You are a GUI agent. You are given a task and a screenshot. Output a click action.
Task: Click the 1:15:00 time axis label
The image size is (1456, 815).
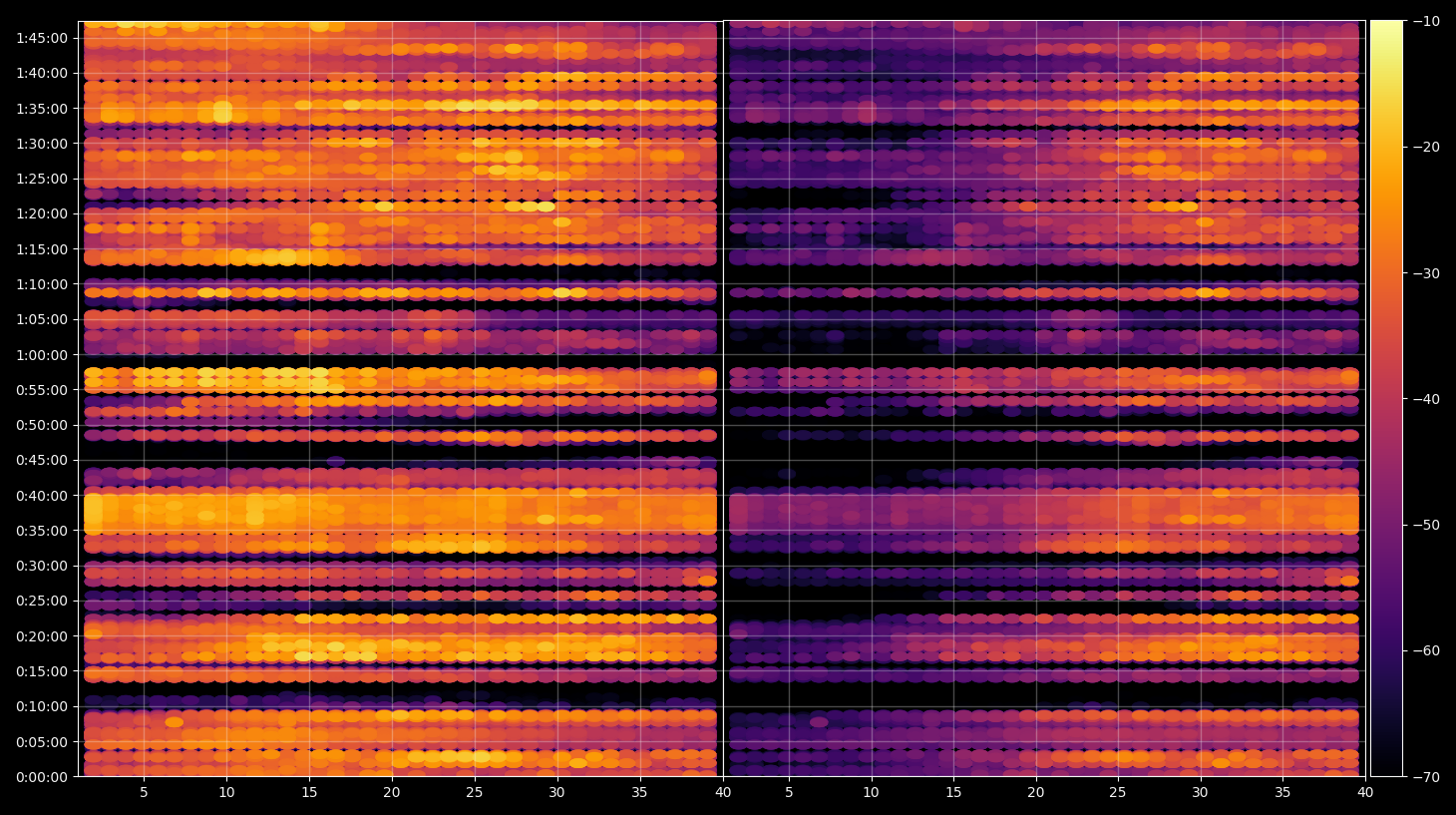[x=42, y=249]
